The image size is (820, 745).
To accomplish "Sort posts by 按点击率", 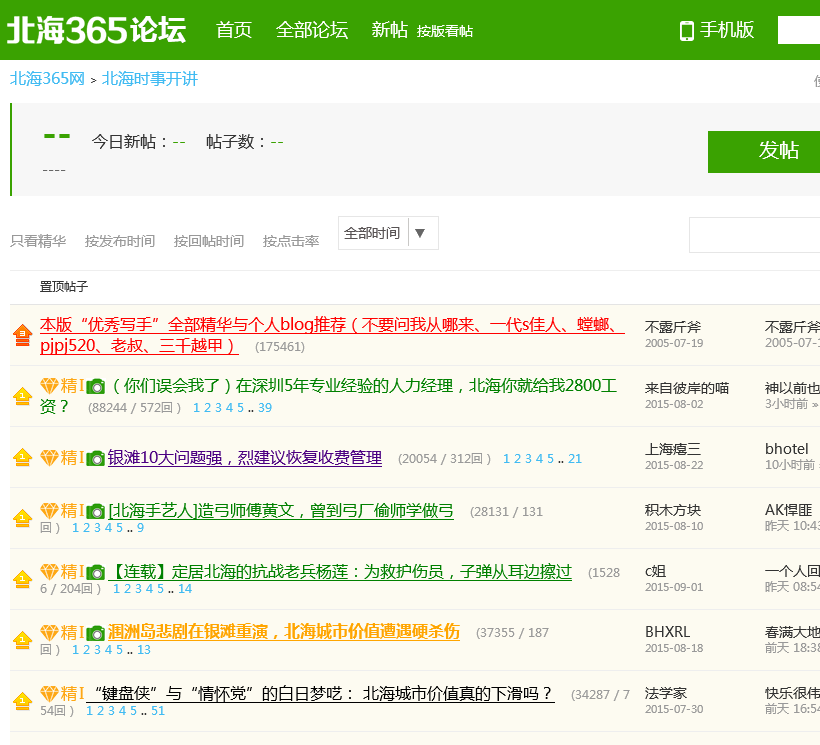I will [x=291, y=241].
